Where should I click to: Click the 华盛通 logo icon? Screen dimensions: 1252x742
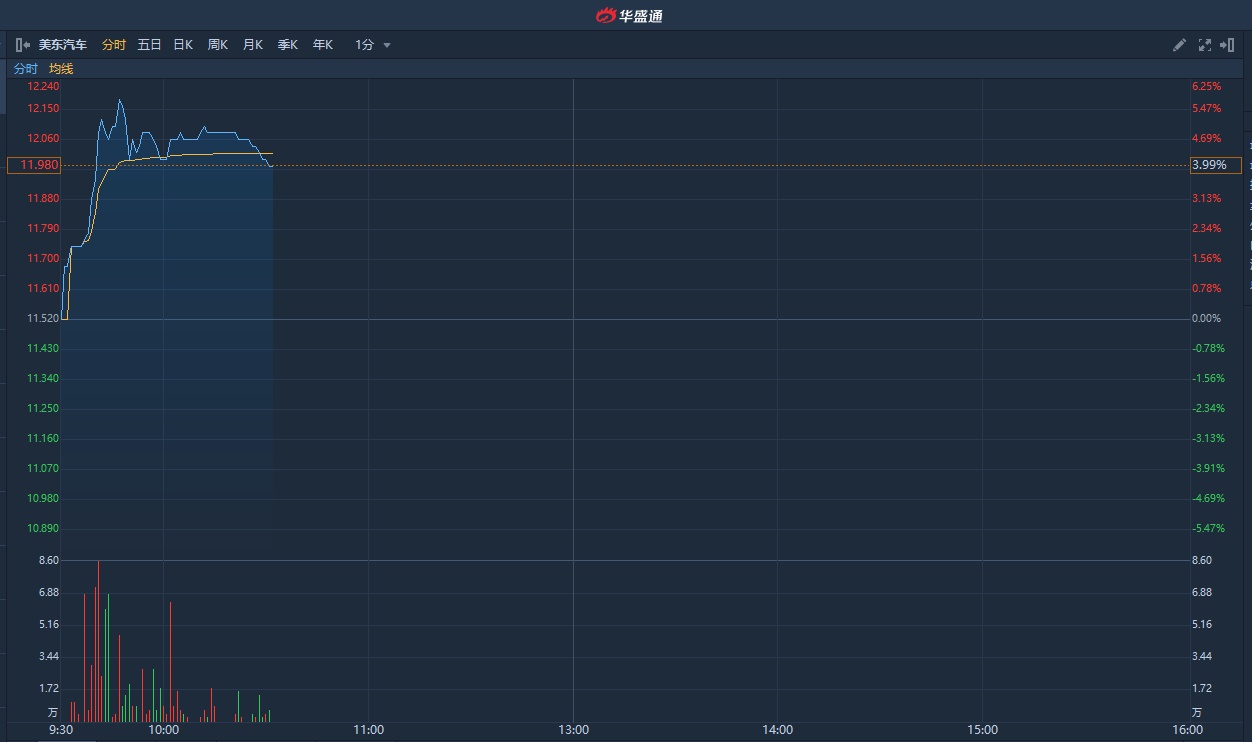pyautogui.click(x=606, y=15)
